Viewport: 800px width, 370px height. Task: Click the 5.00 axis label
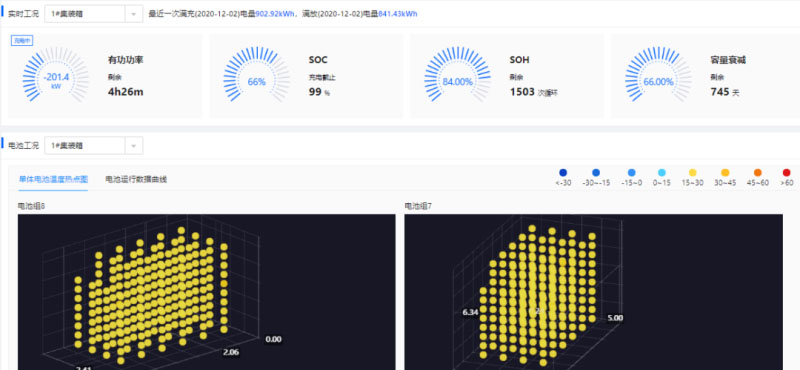click(x=615, y=318)
